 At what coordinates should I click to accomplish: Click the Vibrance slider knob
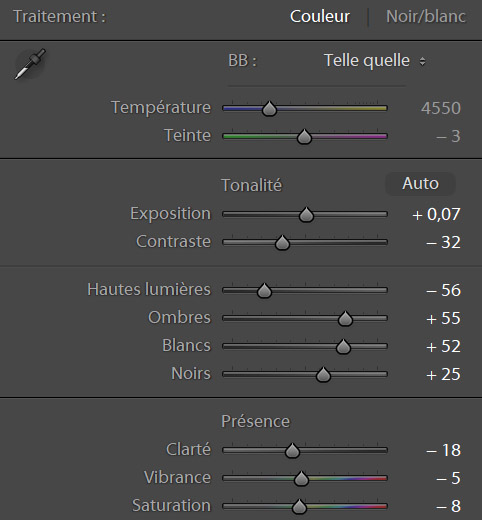pos(301,479)
